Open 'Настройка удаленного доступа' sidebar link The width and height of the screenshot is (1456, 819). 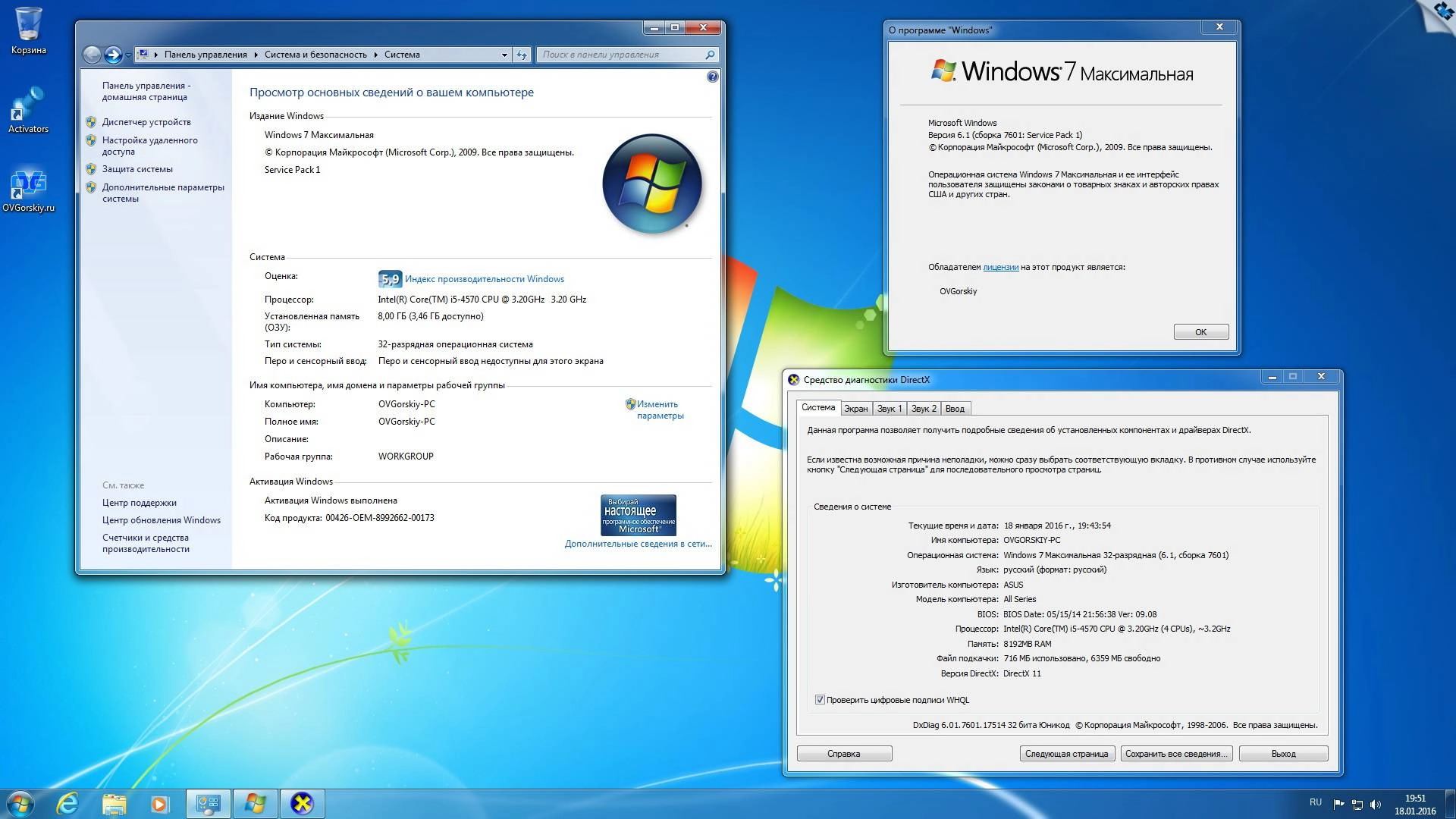150,146
